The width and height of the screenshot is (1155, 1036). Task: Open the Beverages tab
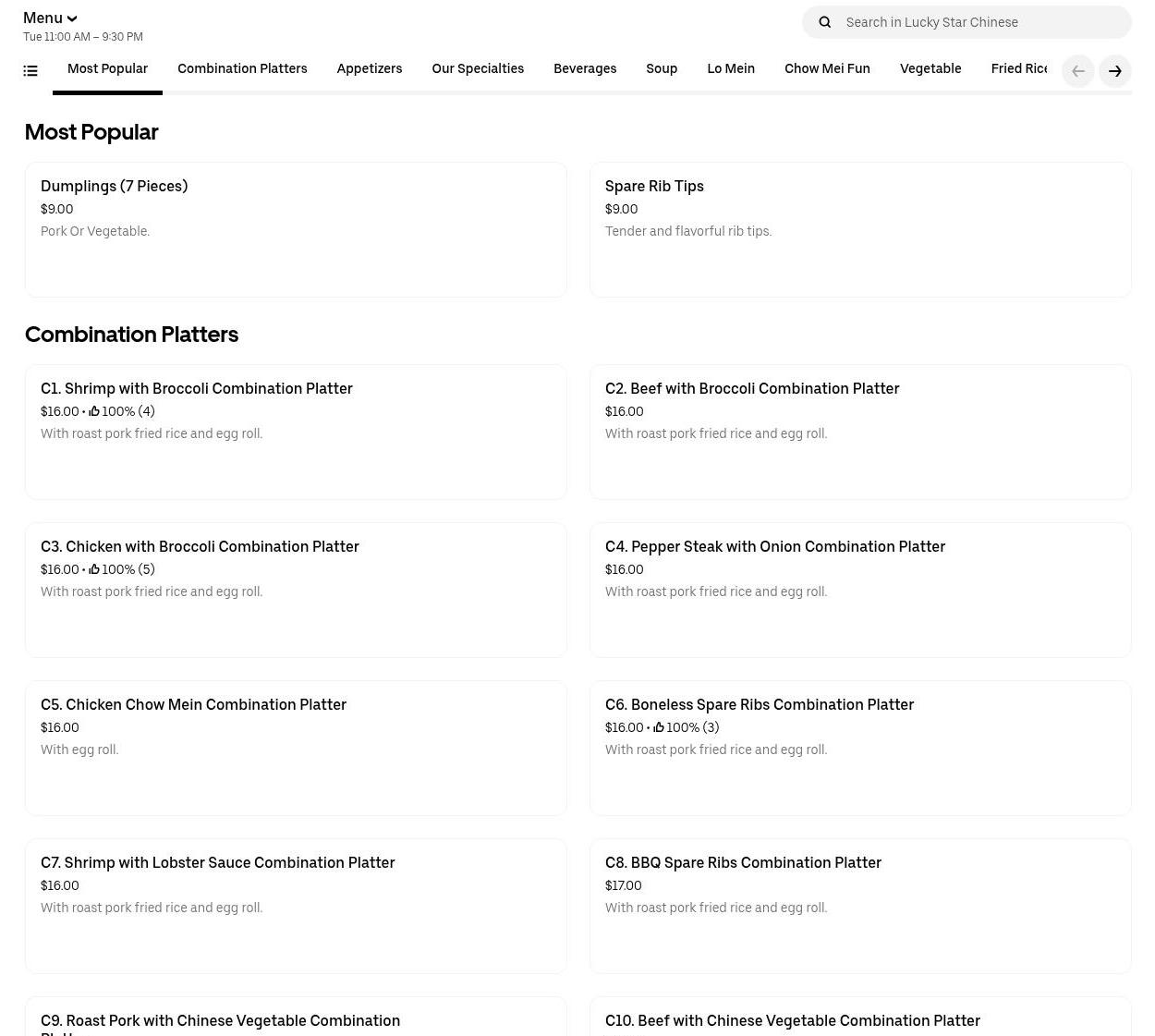pyautogui.click(x=584, y=69)
